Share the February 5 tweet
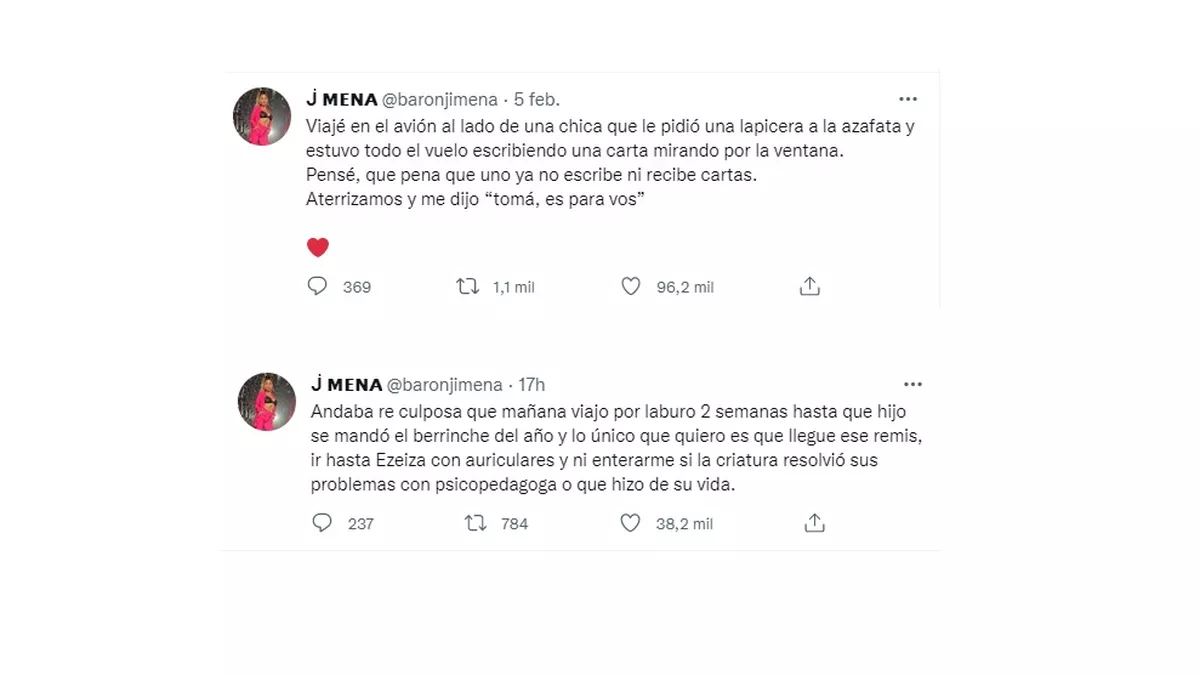 [x=810, y=287]
